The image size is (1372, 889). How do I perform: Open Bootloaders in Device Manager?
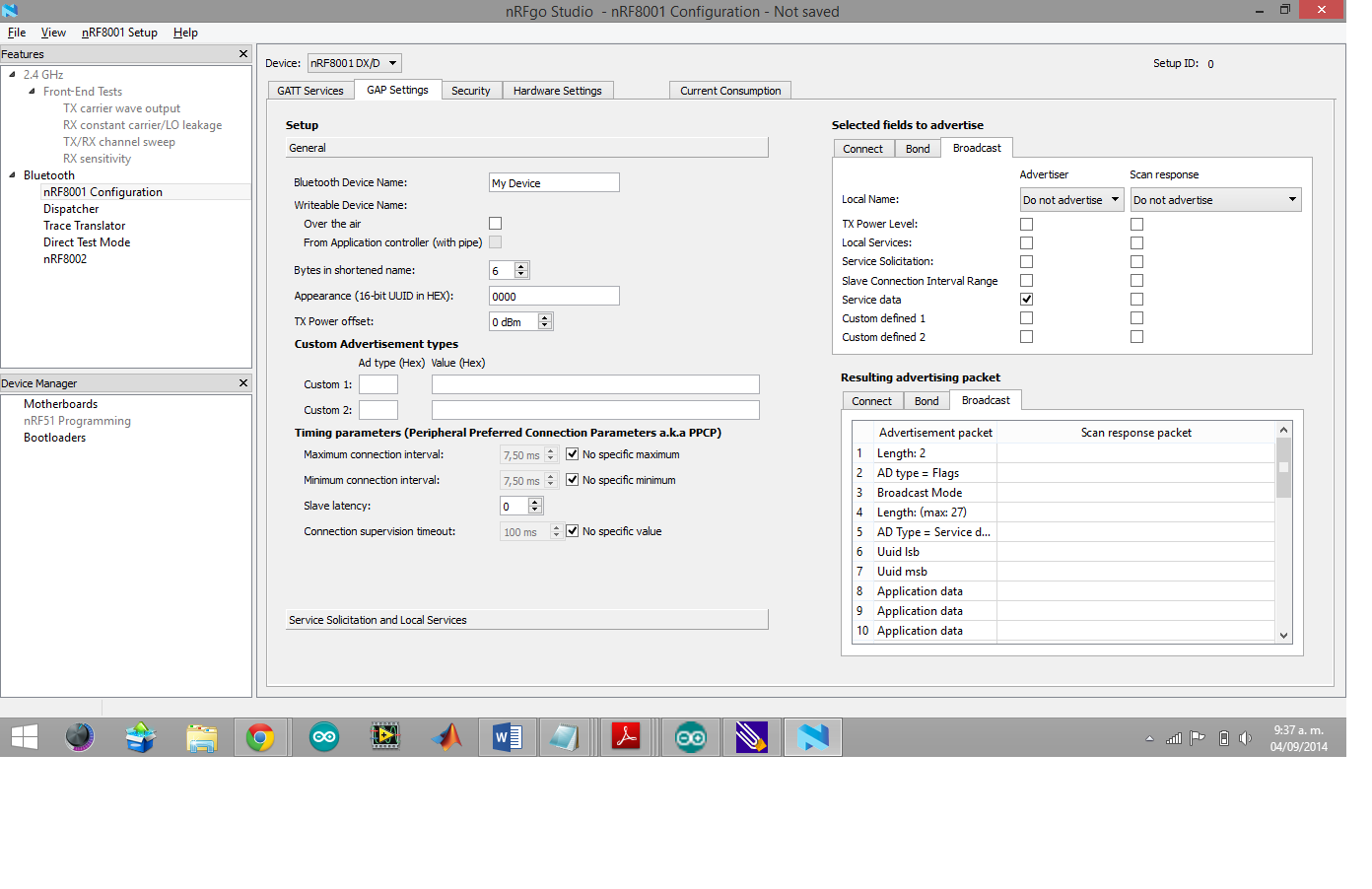[x=55, y=438]
